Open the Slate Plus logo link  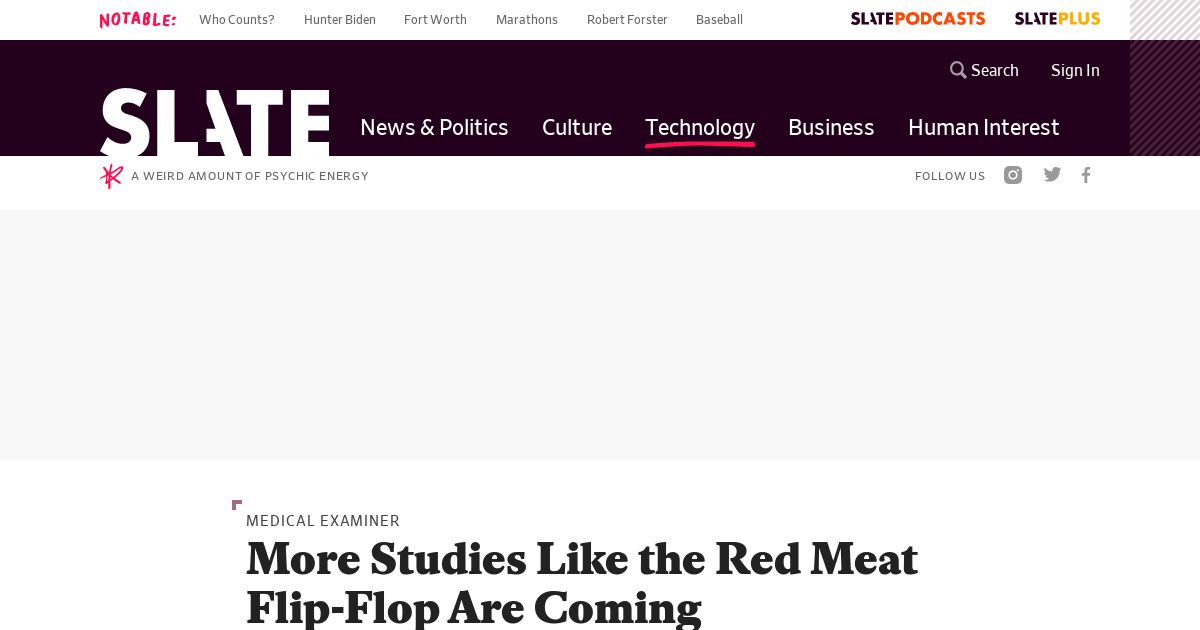(x=1057, y=19)
